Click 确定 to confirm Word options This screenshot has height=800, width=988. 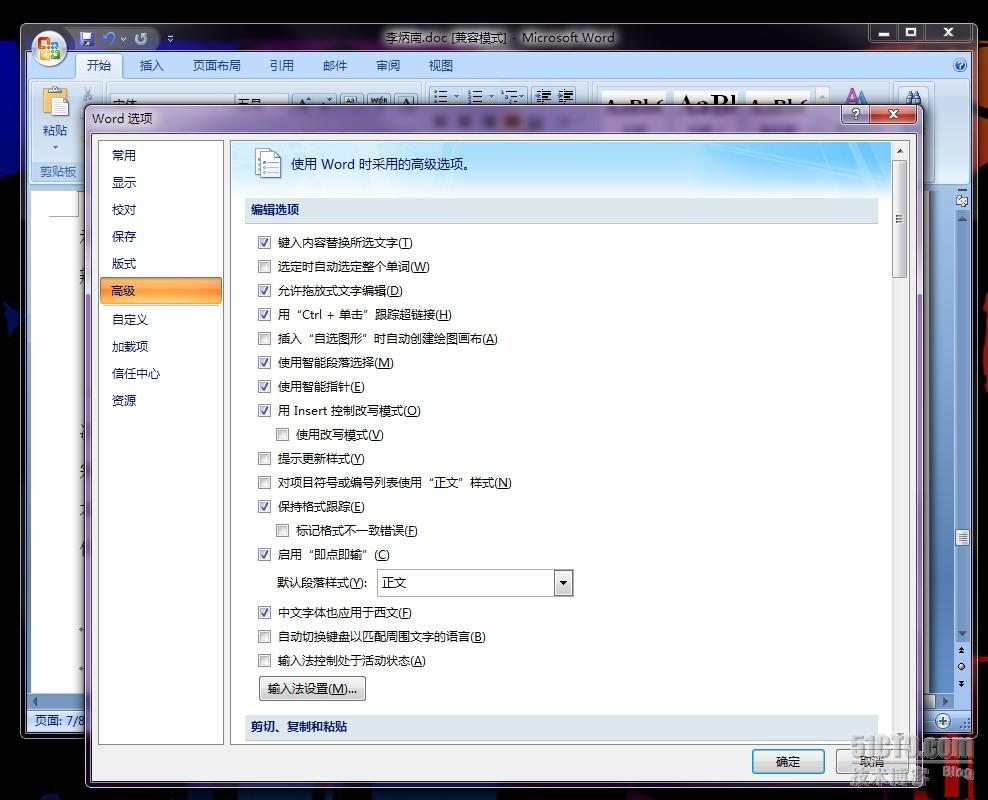788,762
